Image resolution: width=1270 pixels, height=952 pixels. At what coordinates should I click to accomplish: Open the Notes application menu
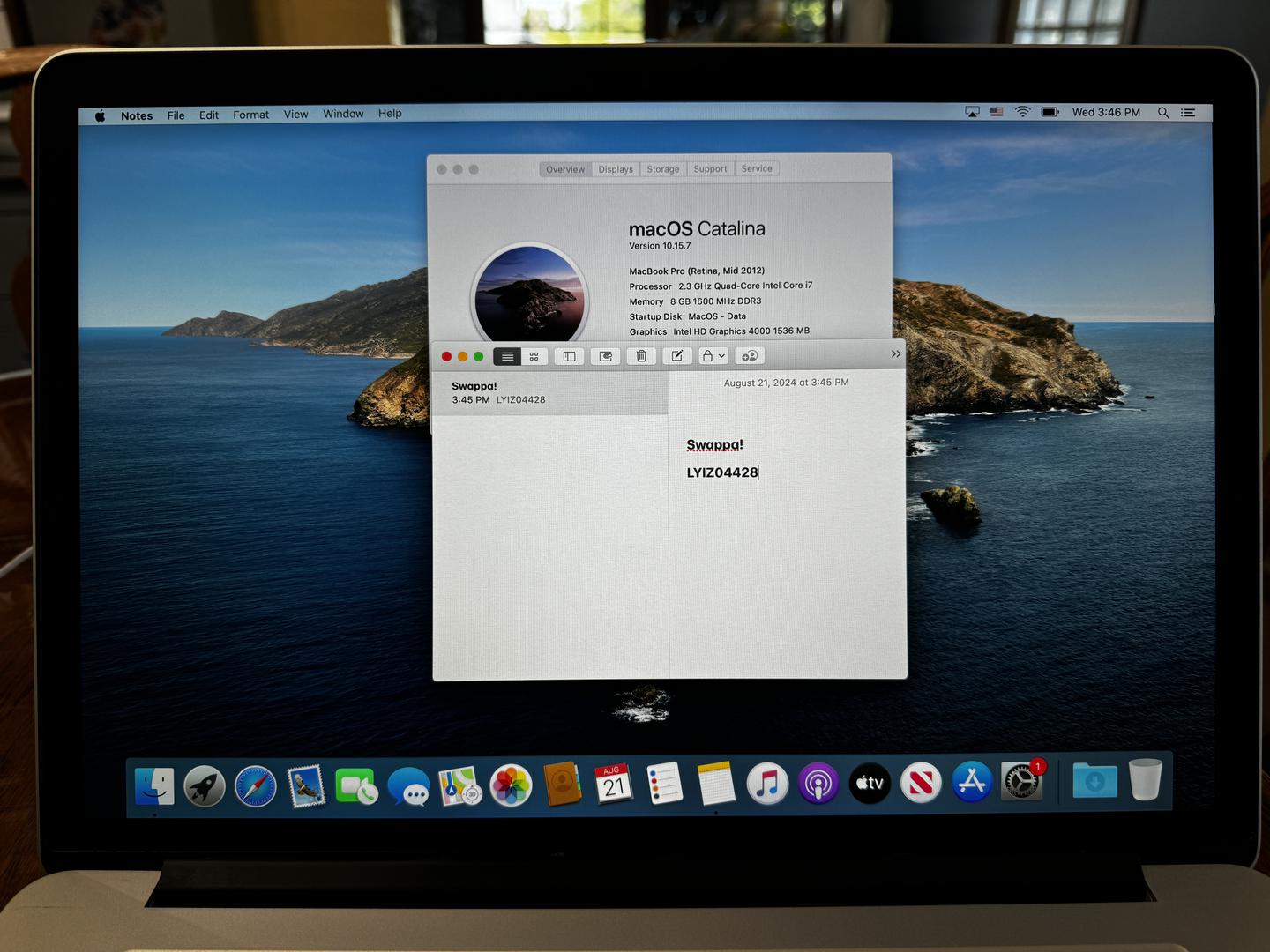click(137, 115)
